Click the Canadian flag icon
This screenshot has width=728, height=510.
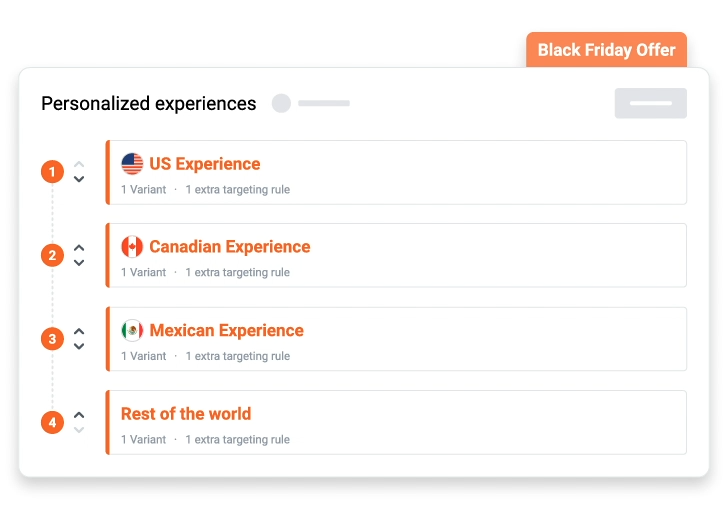tap(132, 247)
